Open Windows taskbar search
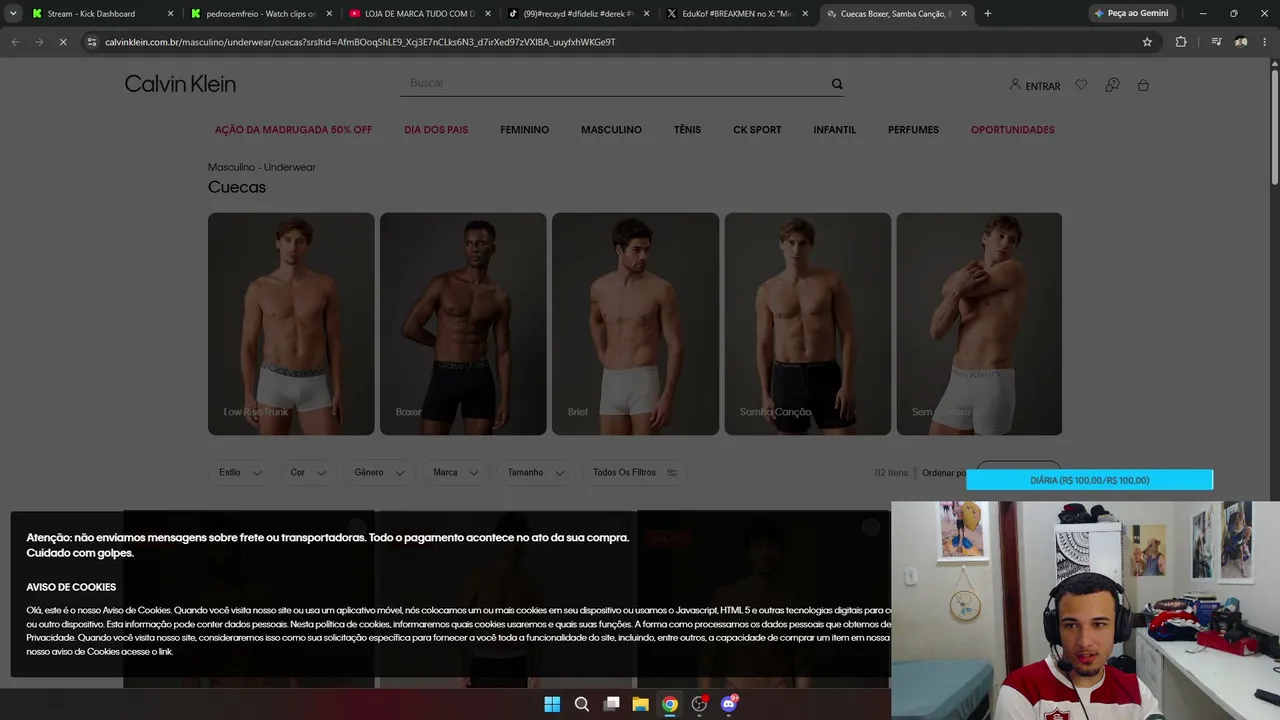Viewport: 1280px width, 720px height. pos(582,704)
